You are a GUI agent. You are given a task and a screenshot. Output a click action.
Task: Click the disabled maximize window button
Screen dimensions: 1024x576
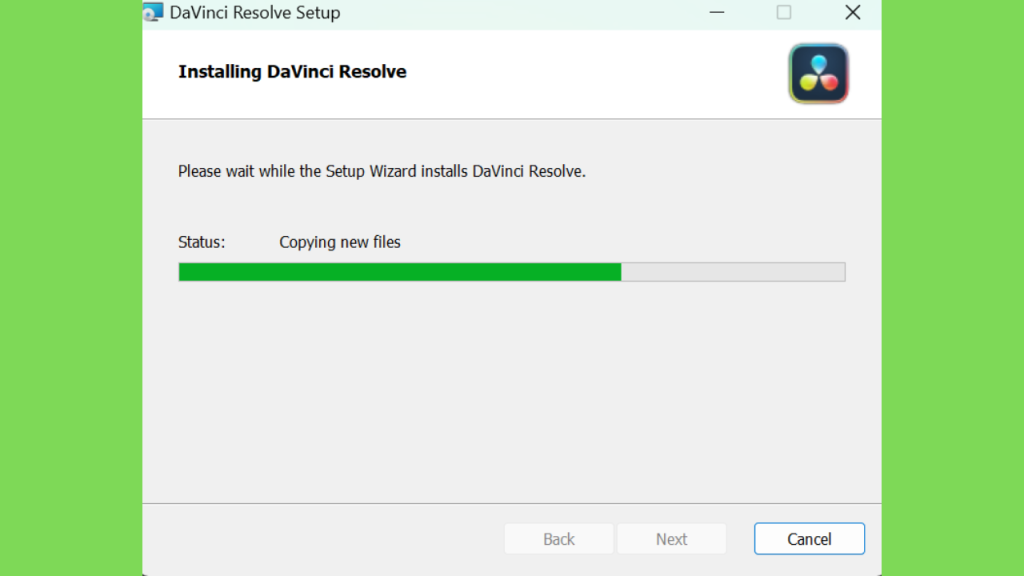coord(784,12)
